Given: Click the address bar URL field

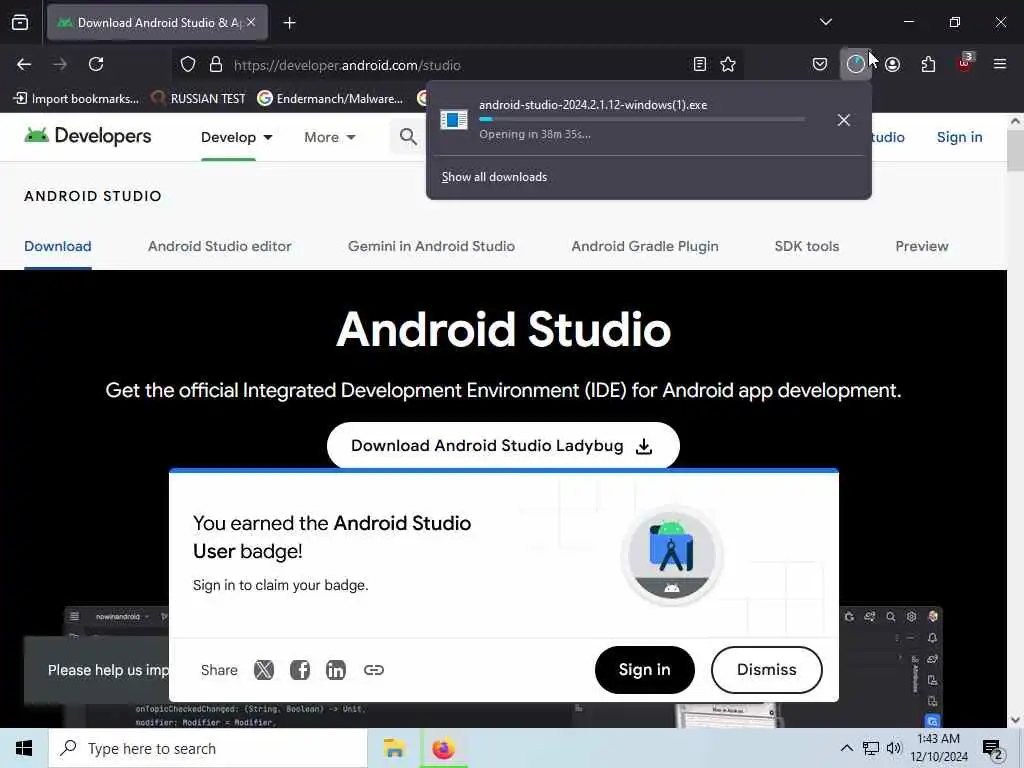Looking at the screenshot, I should pos(457,65).
